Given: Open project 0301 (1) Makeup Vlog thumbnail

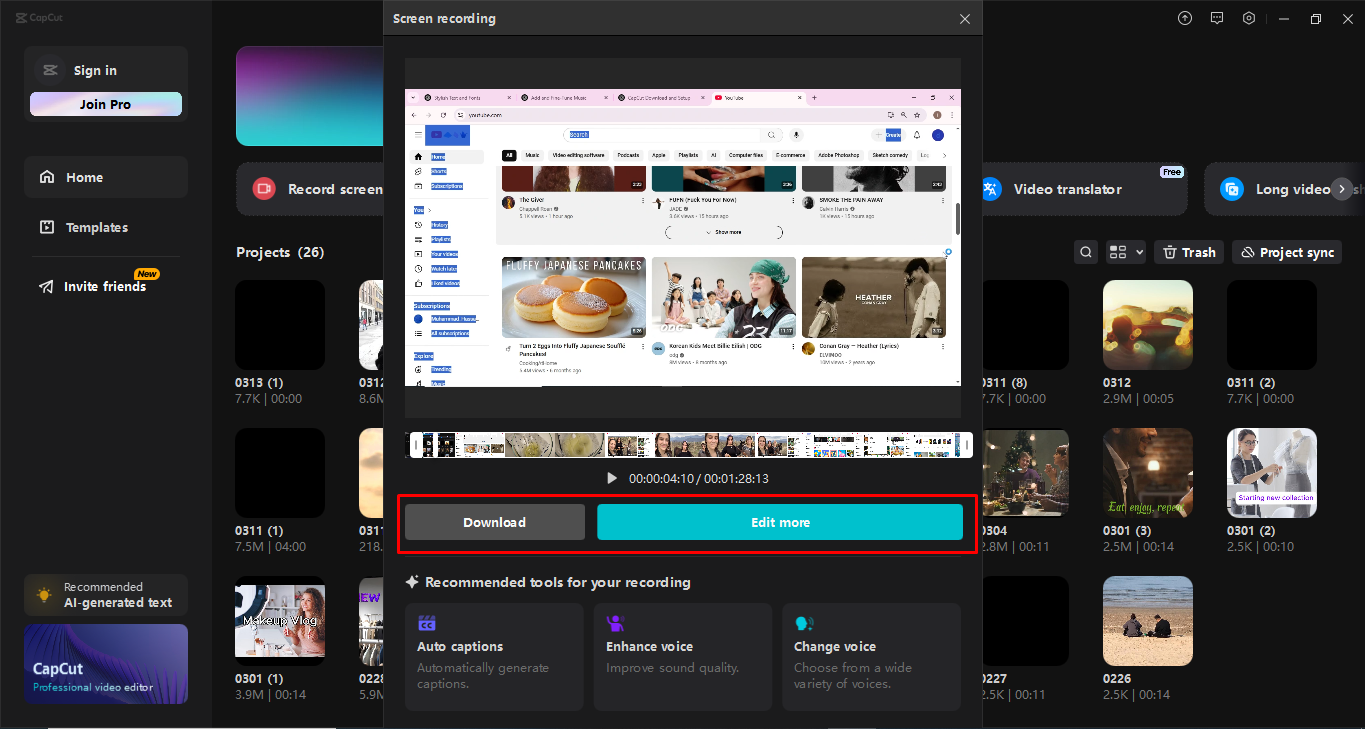Looking at the screenshot, I should (280, 621).
